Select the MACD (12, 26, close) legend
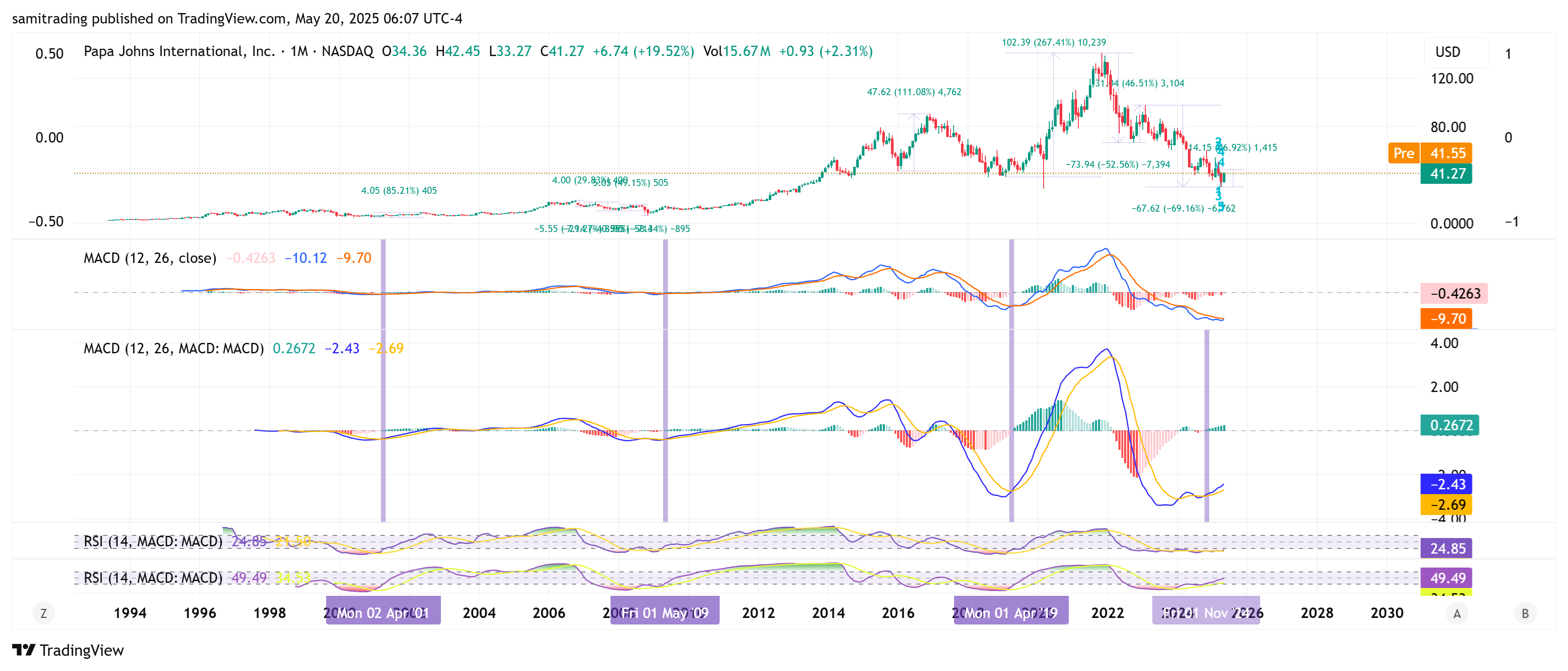 (x=150, y=258)
